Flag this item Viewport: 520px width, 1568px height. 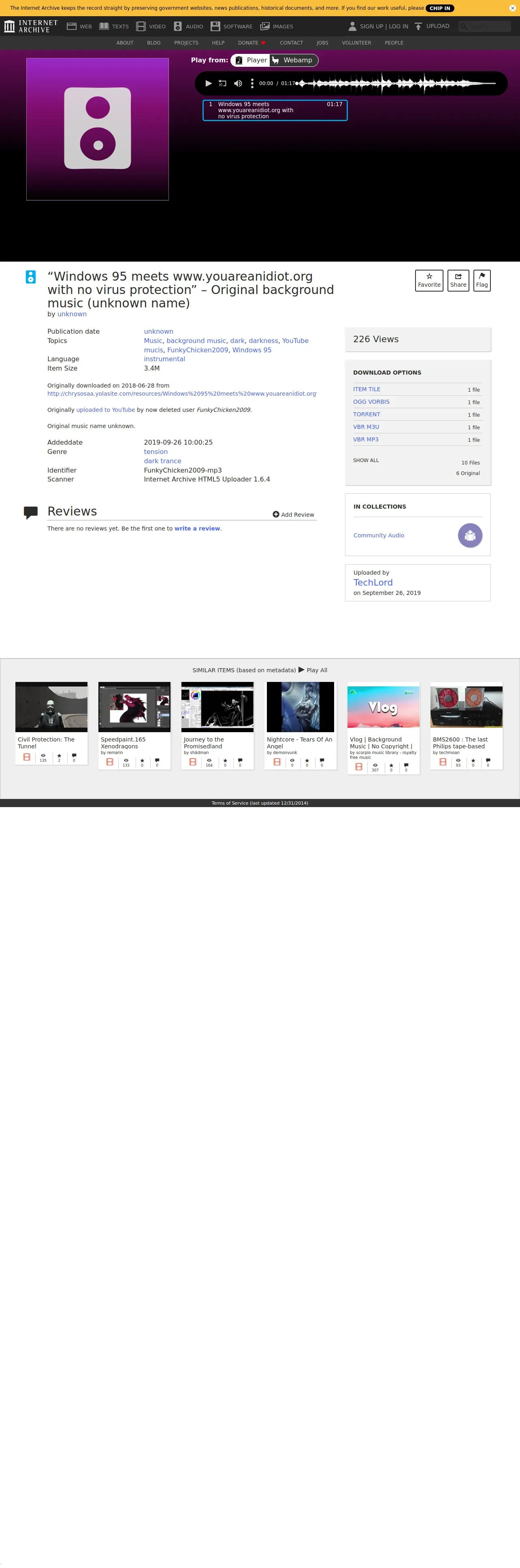click(482, 281)
